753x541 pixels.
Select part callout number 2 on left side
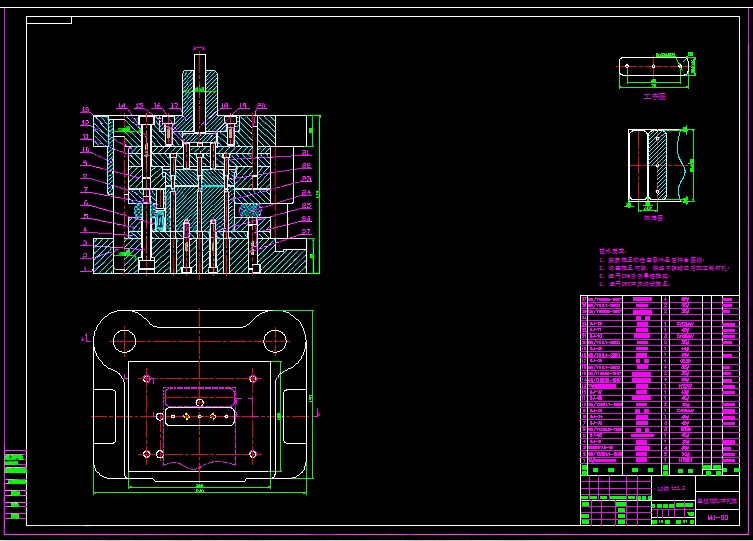click(85, 256)
